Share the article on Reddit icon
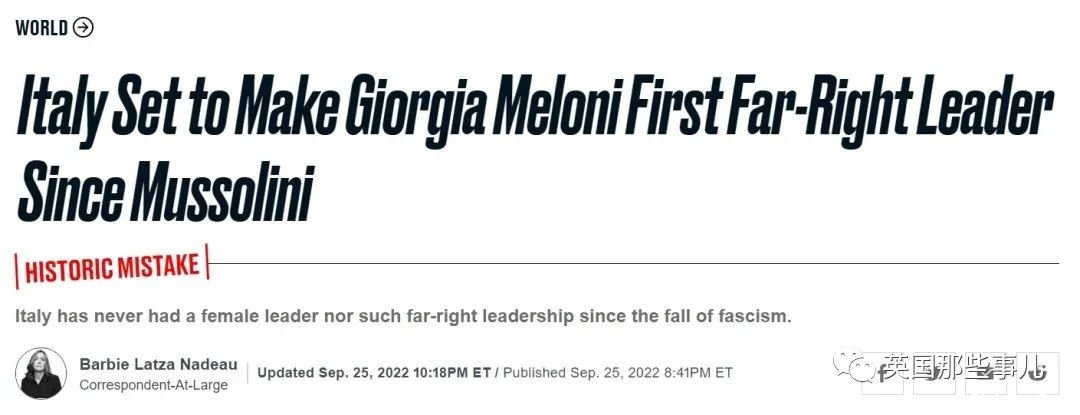 click(1037, 373)
